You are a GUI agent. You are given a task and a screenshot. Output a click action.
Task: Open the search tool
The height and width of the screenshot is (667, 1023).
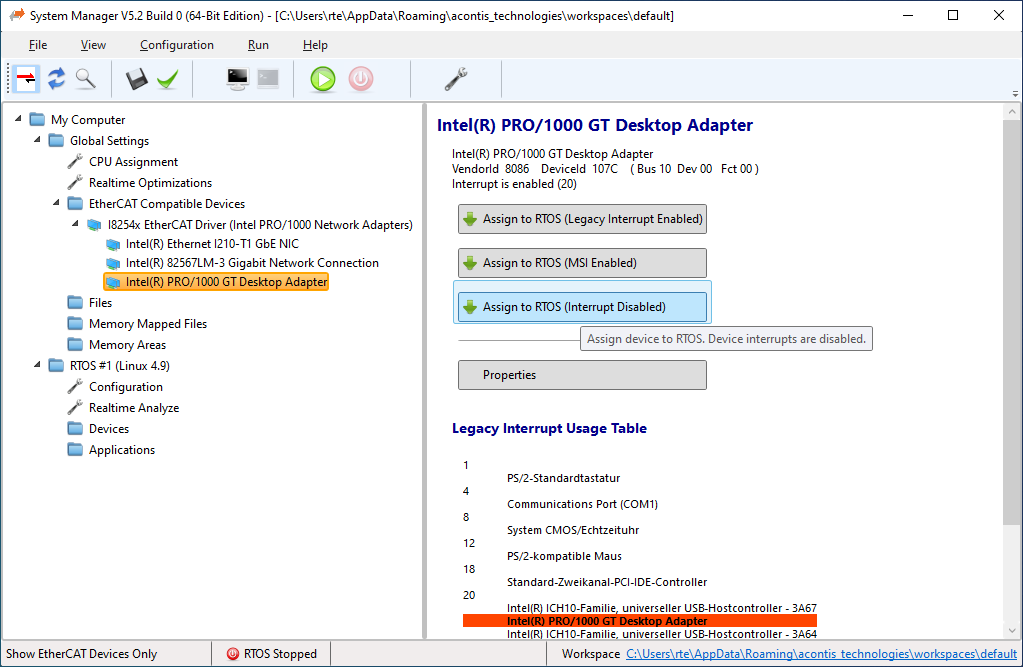tap(86, 79)
